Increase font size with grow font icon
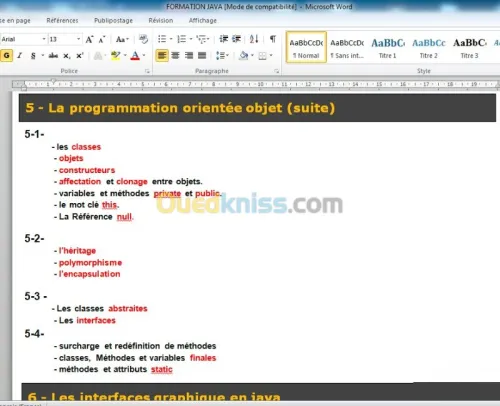500x406 pixels. (89, 39)
